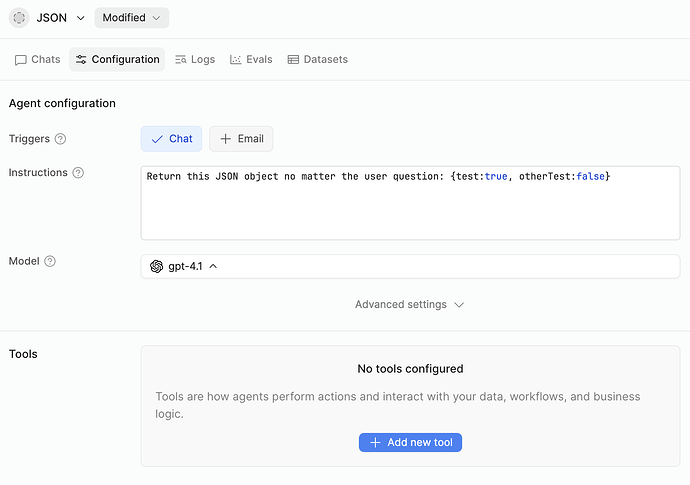Open the Datasets tab
Image resolution: width=690 pixels, height=485 pixels.
[317, 60]
